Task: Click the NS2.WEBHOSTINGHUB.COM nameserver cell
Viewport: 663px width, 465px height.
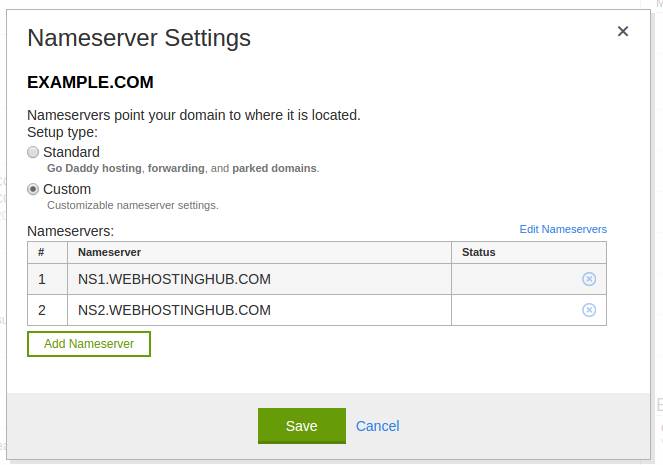Action: tap(174, 310)
